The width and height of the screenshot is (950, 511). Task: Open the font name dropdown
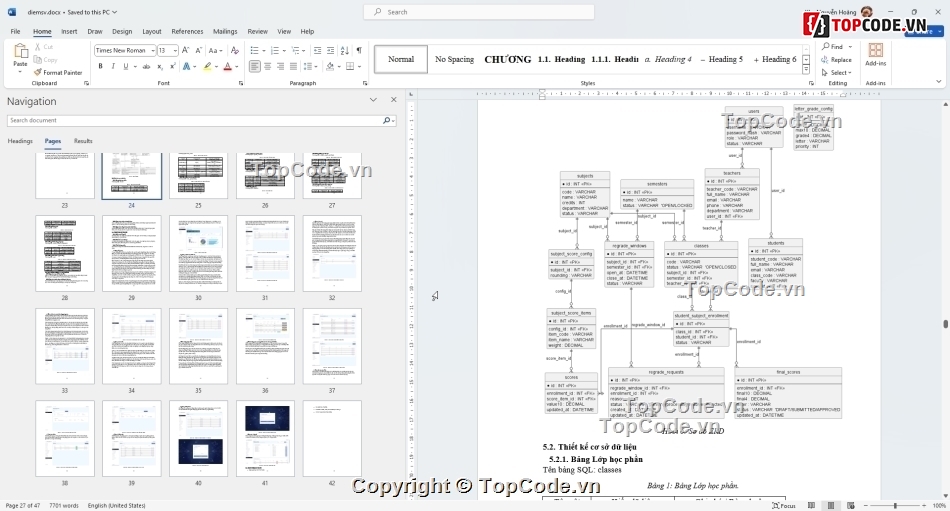[x=151, y=50]
